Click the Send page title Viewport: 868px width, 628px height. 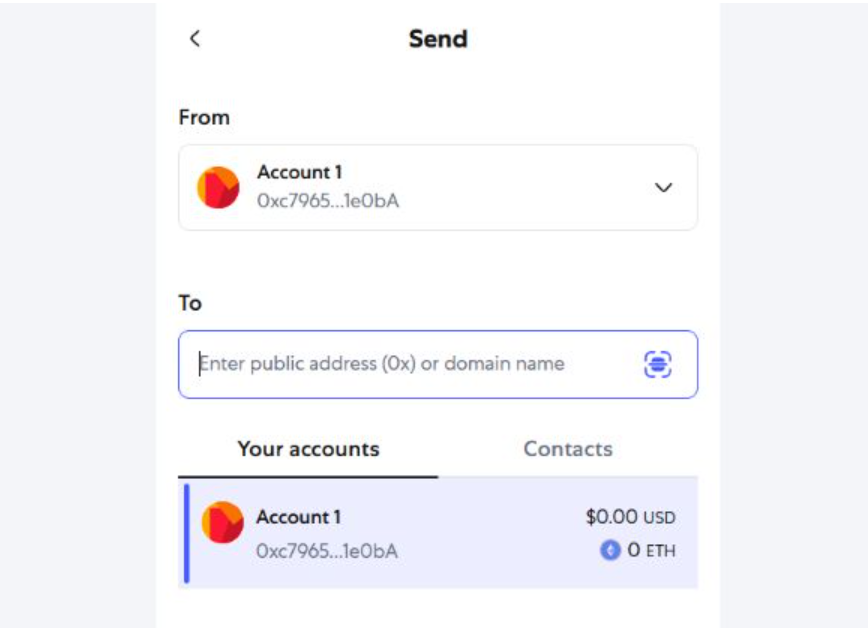(438, 39)
